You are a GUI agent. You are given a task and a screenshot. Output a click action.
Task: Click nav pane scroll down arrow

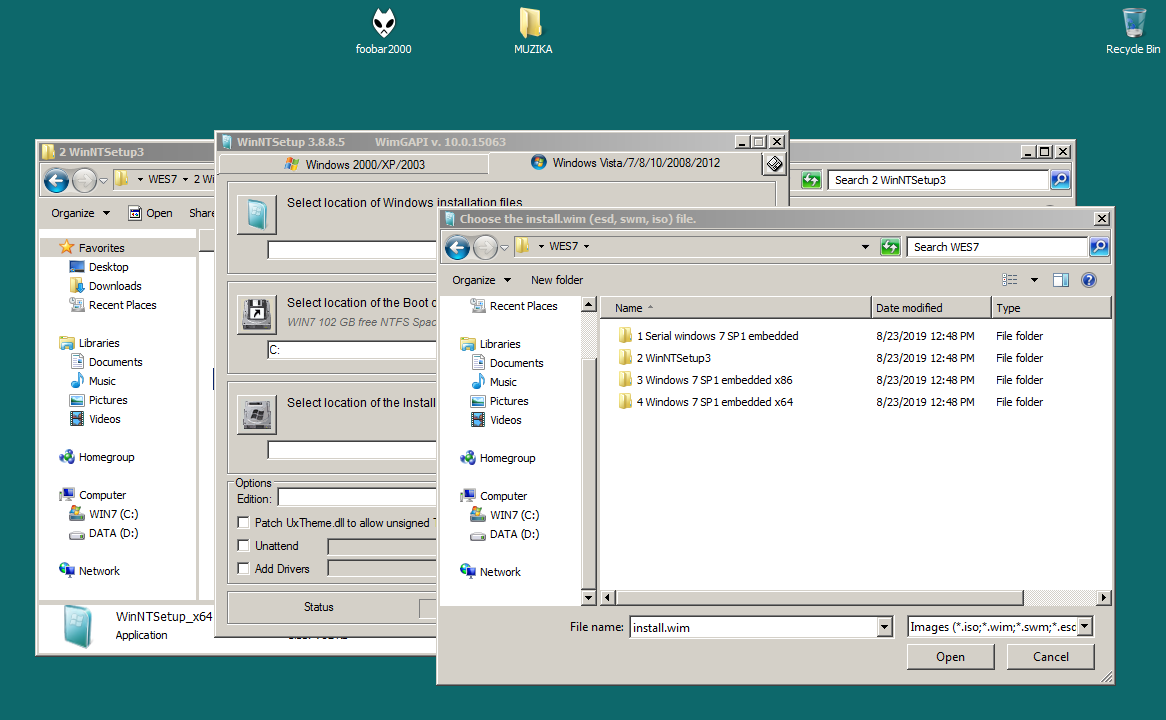588,597
